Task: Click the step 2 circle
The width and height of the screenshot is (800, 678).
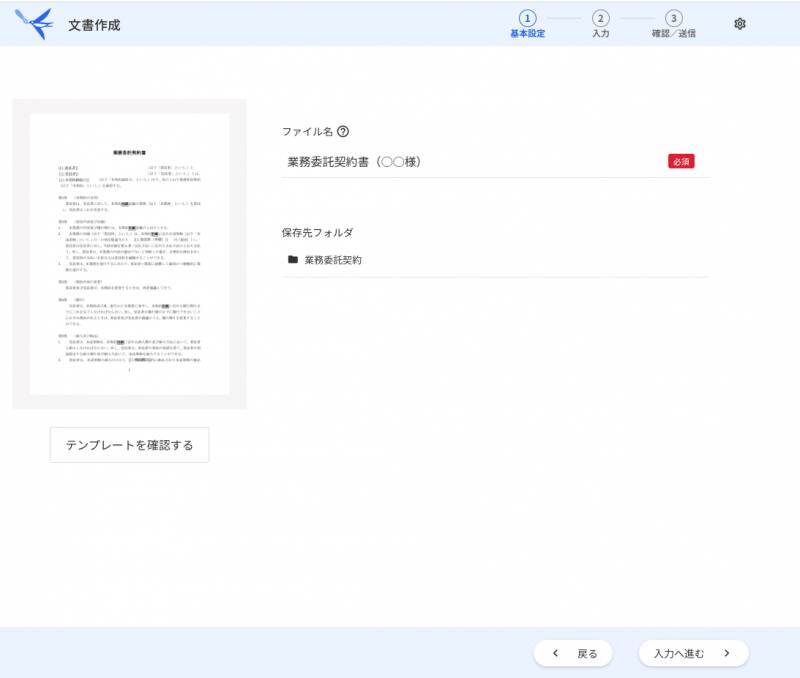Action: tap(600, 18)
